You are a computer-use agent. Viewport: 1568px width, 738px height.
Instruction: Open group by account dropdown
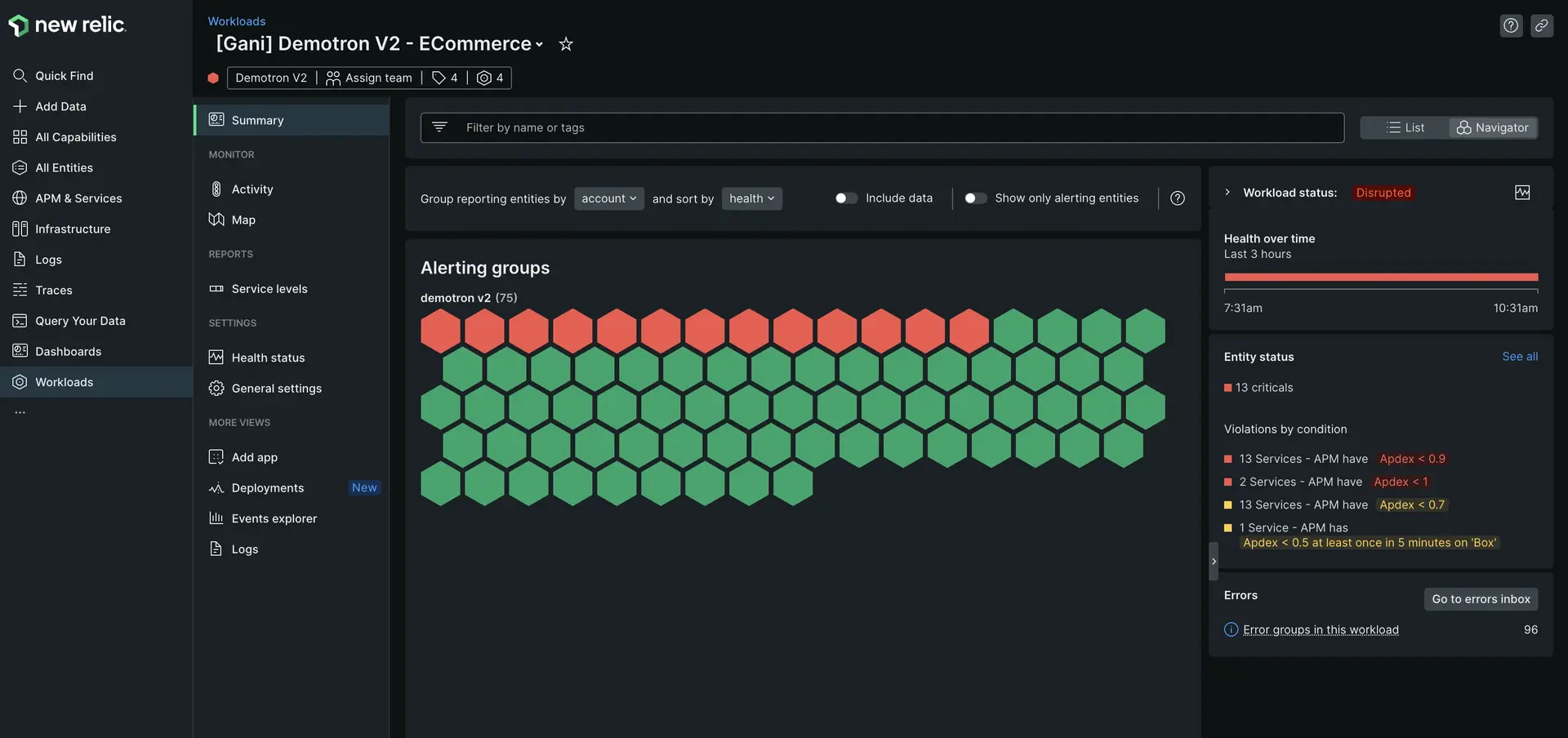tap(608, 198)
